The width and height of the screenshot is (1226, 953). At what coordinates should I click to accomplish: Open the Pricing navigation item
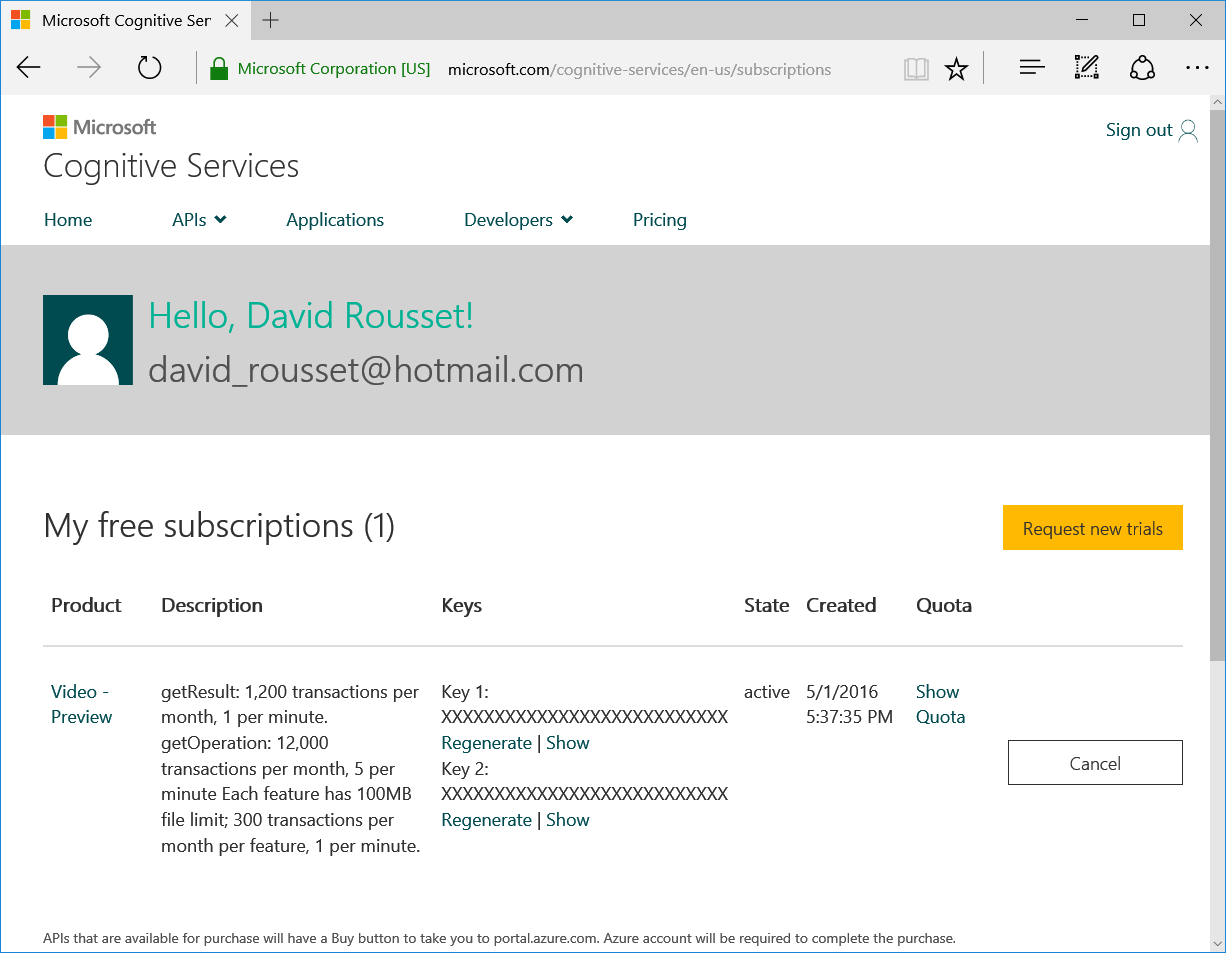tap(660, 220)
